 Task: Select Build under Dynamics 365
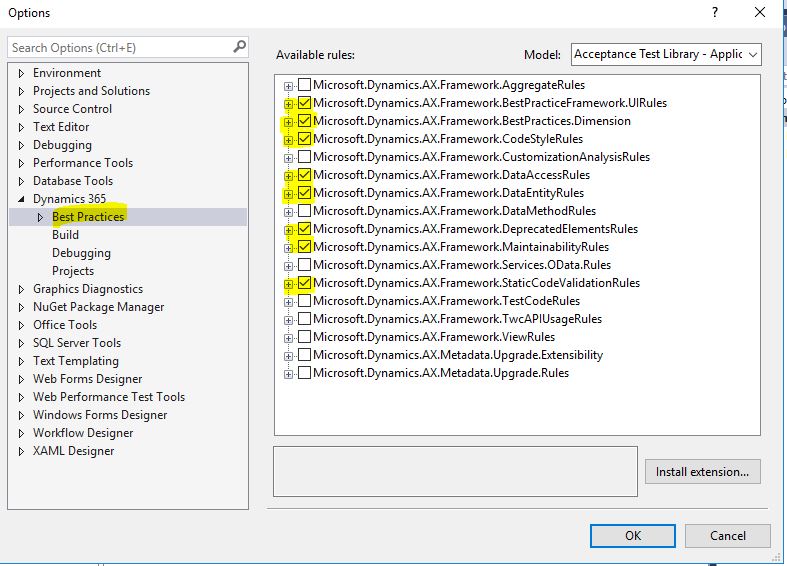(65, 235)
